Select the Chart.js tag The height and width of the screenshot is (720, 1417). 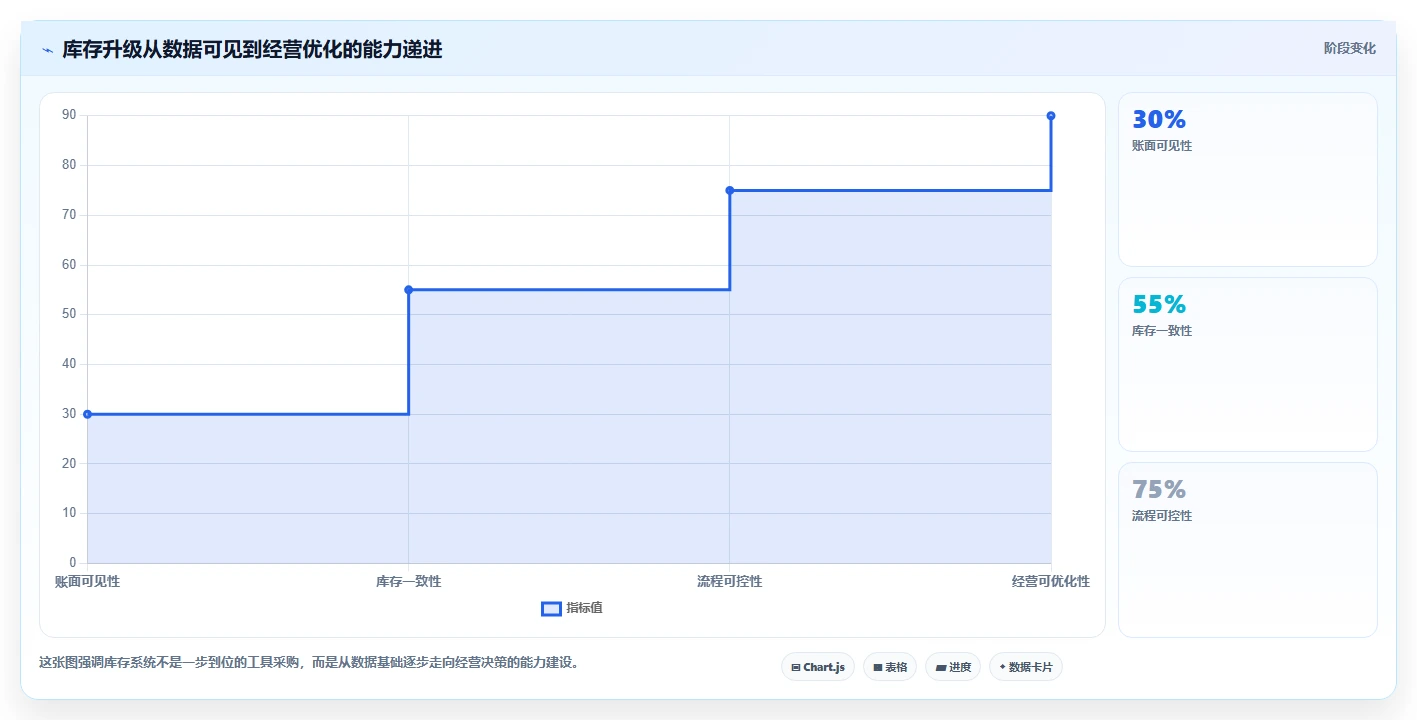[x=818, y=667]
